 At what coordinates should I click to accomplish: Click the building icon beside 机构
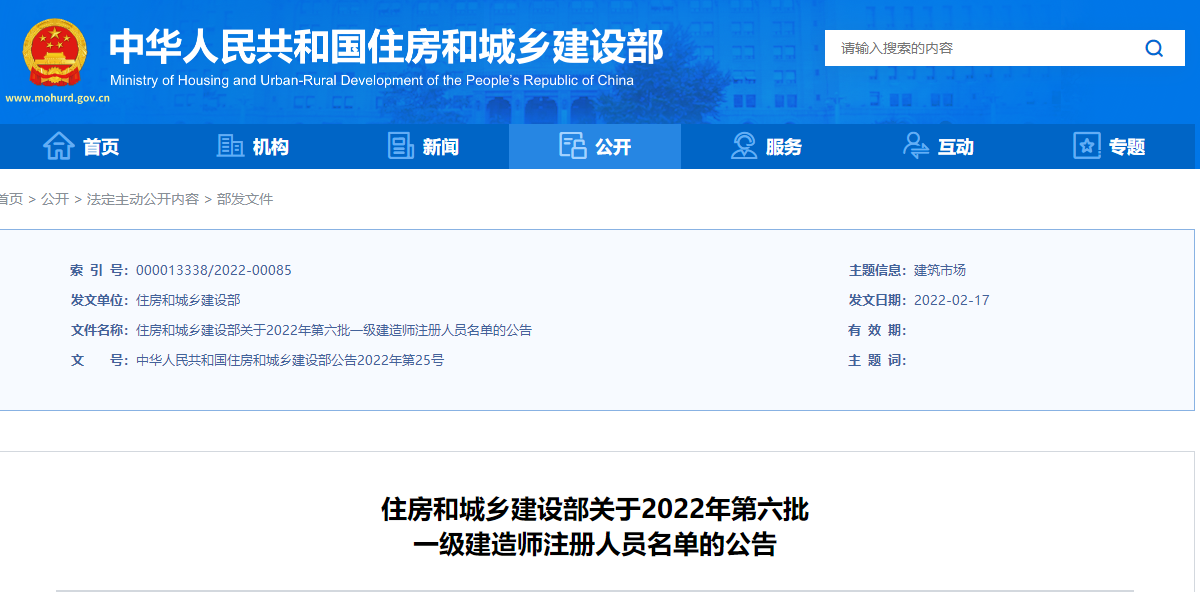pyautogui.click(x=231, y=146)
